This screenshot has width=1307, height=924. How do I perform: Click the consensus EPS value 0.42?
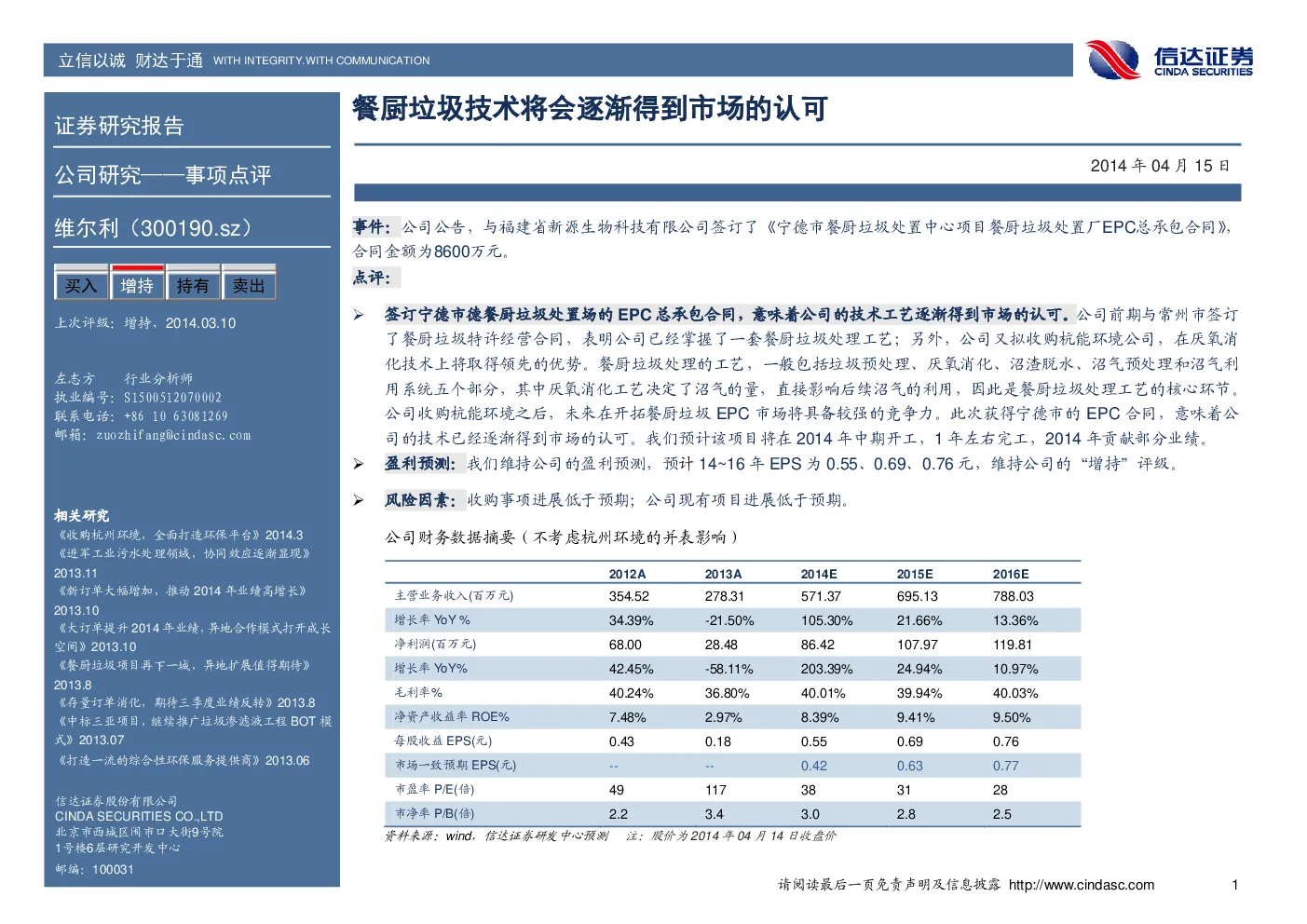tap(814, 766)
